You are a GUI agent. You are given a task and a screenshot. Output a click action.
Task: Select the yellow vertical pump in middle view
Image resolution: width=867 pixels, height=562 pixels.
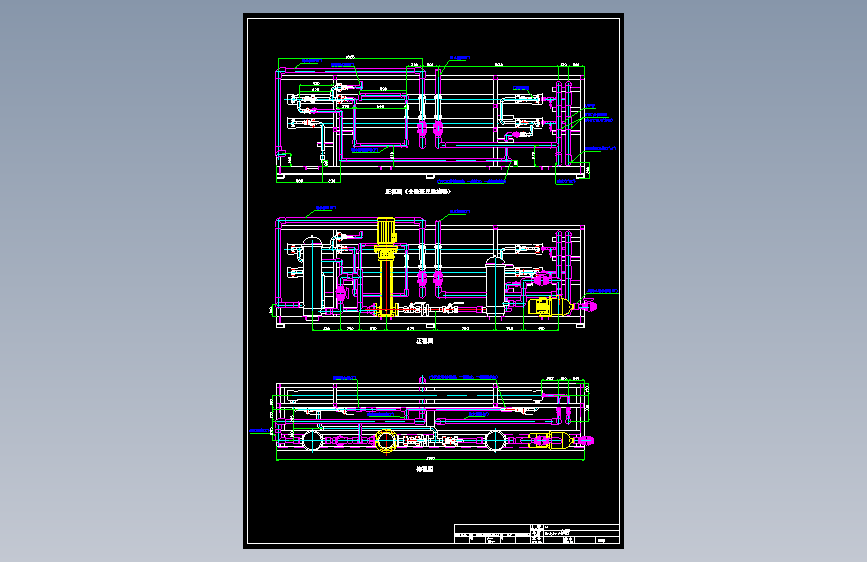385,267
